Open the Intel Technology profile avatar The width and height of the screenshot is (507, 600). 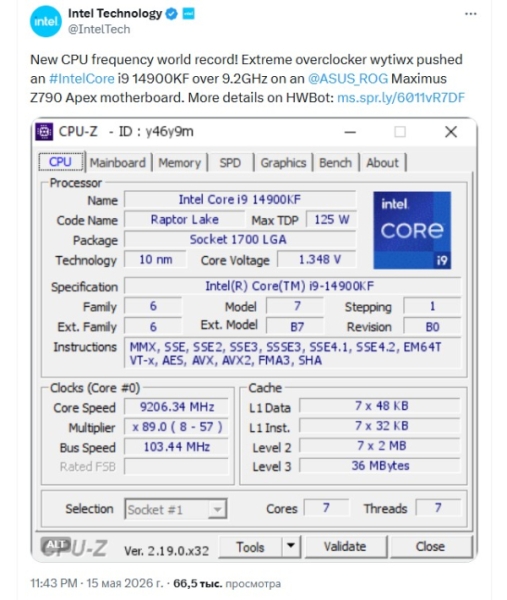click(x=46, y=21)
